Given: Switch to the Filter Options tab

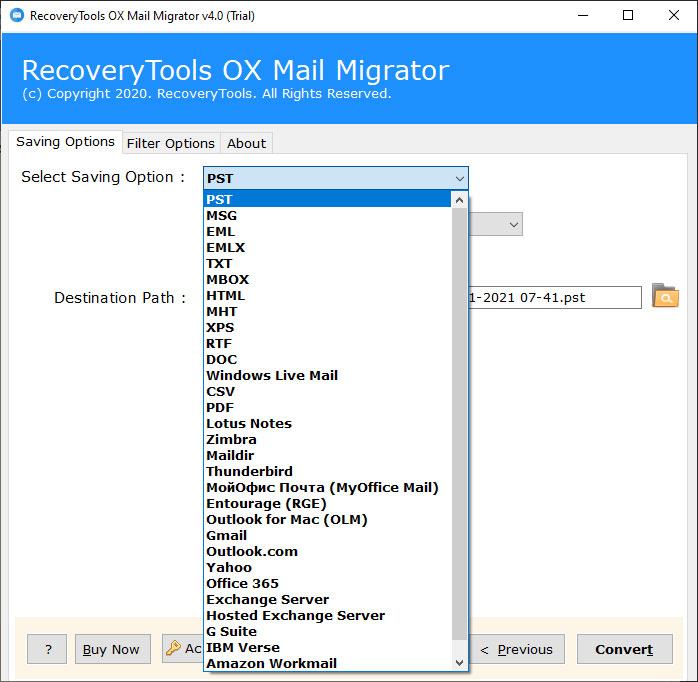Looking at the screenshot, I should coord(171,143).
